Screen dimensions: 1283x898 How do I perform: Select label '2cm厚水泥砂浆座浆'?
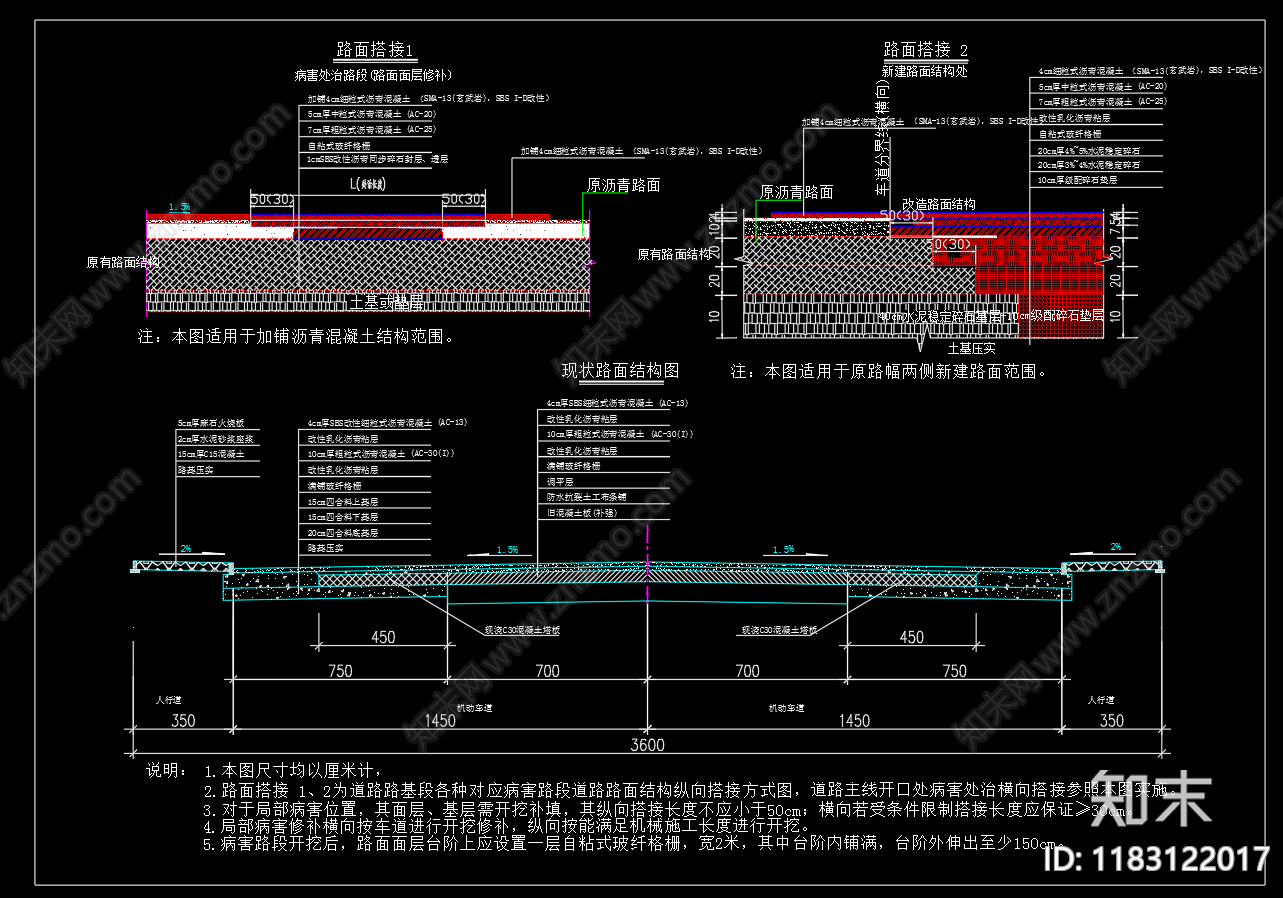215,439
